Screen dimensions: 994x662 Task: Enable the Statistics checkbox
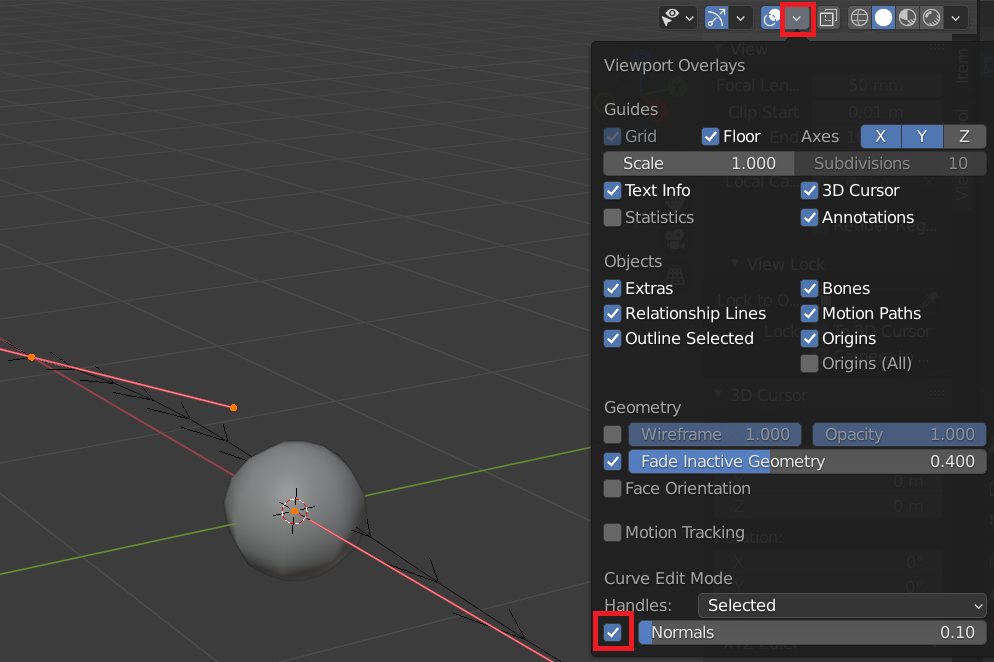[x=612, y=217]
